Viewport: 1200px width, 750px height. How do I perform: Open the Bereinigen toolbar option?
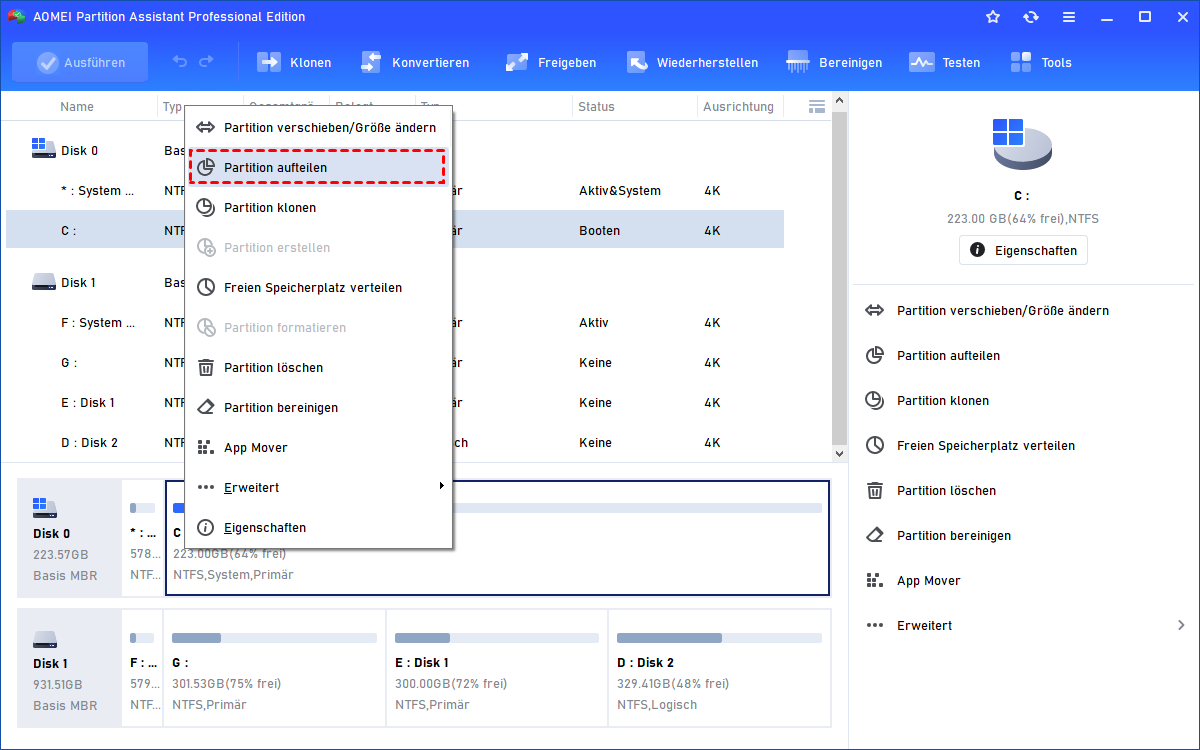tap(834, 62)
